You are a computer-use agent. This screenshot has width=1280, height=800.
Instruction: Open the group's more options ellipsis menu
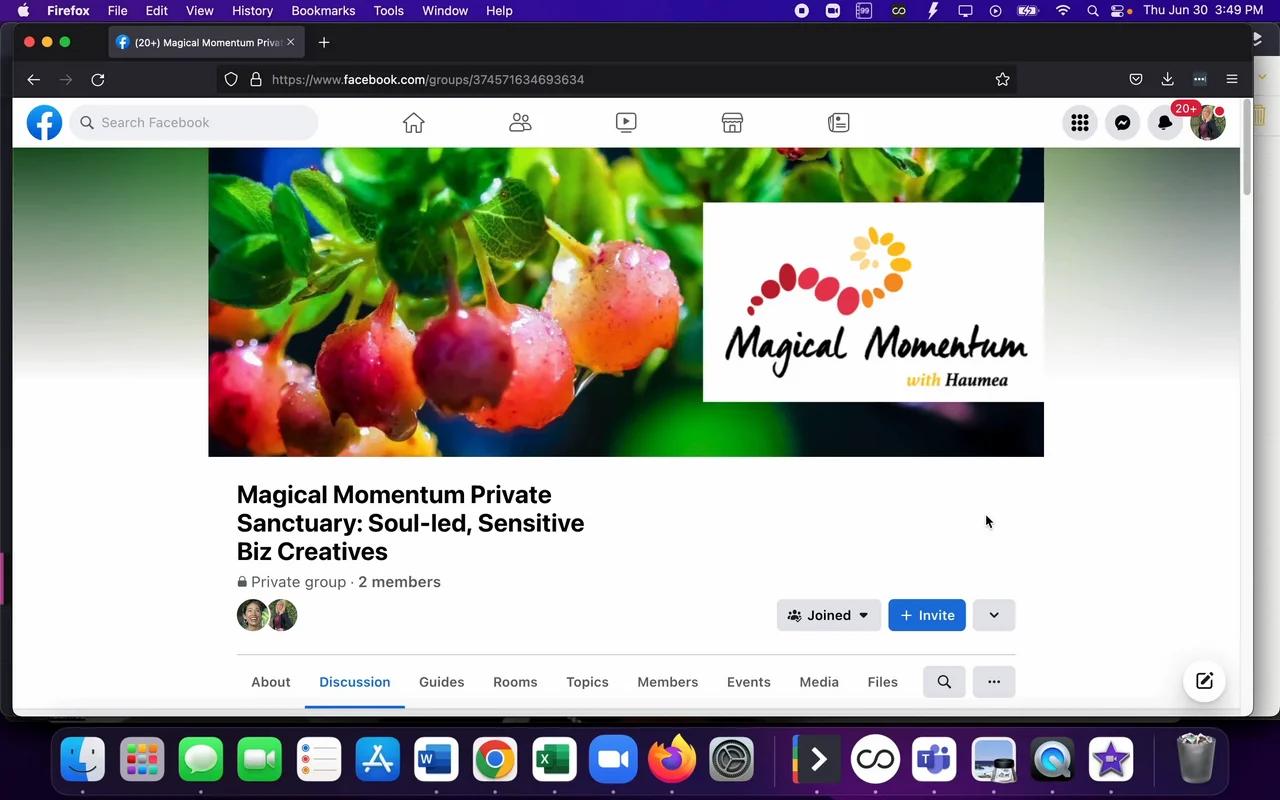[993, 681]
